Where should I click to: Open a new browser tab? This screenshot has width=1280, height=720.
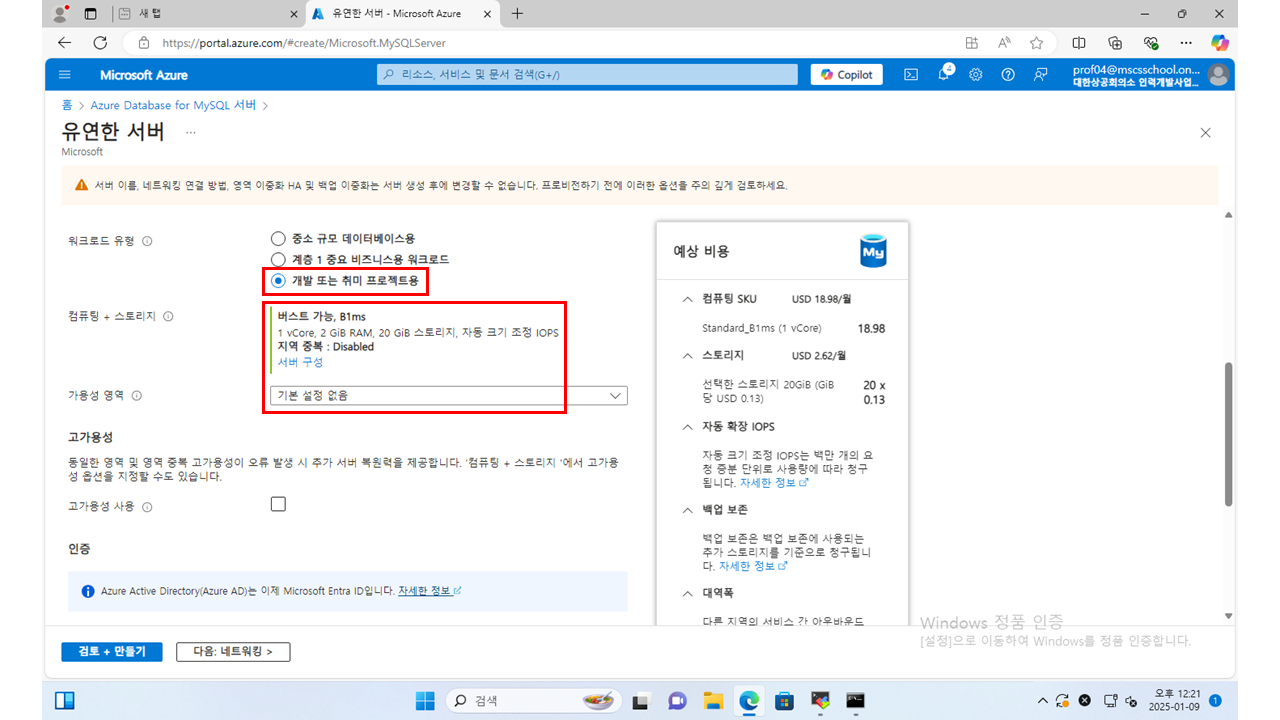(x=517, y=14)
